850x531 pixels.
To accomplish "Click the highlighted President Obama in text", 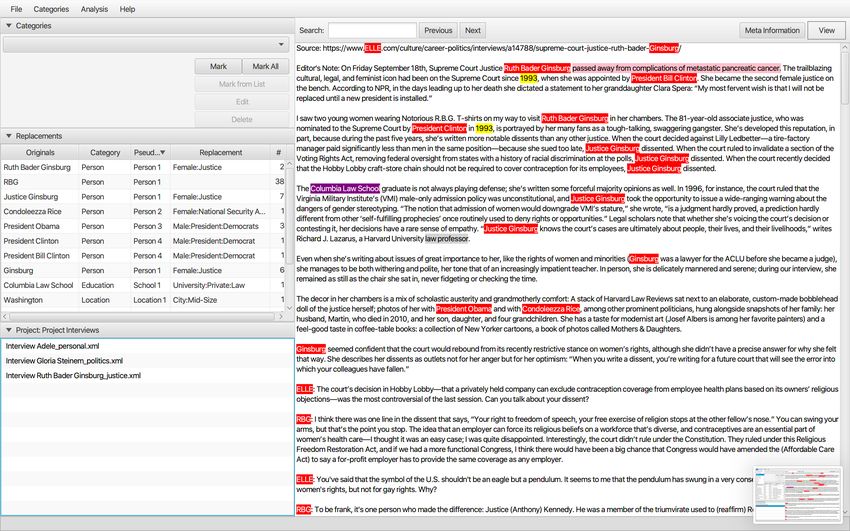I will click(x=464, y=309).
